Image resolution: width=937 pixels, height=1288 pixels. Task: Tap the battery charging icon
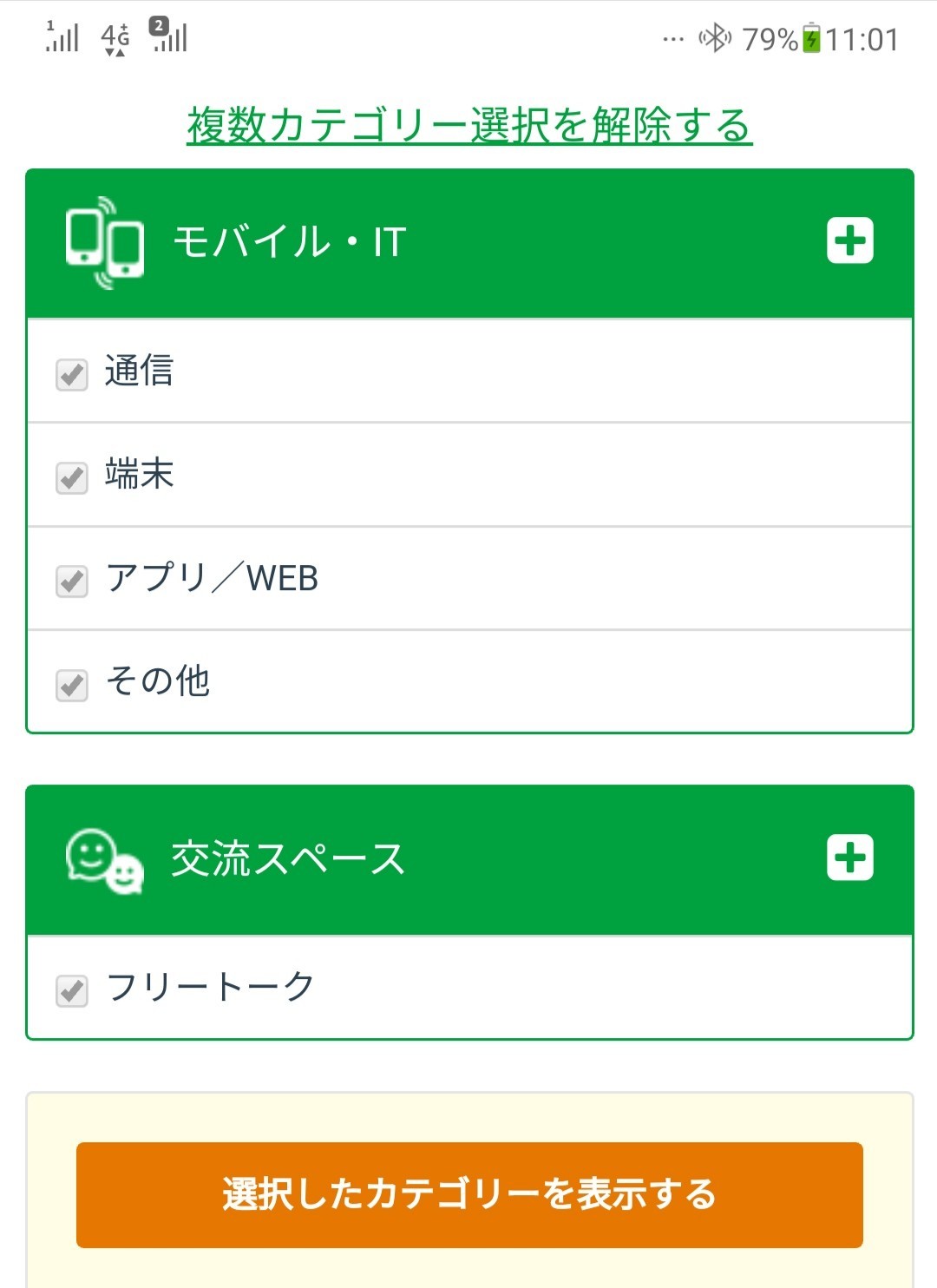811,39
